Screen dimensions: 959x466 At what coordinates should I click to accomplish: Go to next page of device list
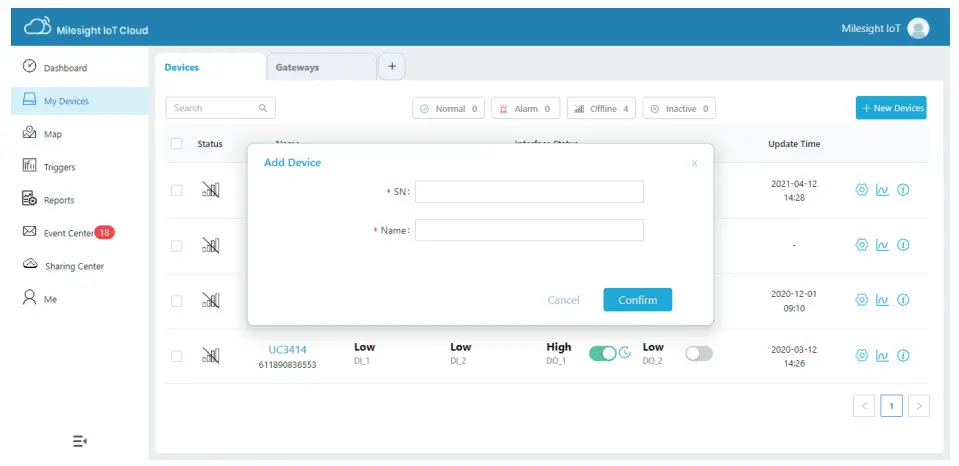click(x=919, y=405)
